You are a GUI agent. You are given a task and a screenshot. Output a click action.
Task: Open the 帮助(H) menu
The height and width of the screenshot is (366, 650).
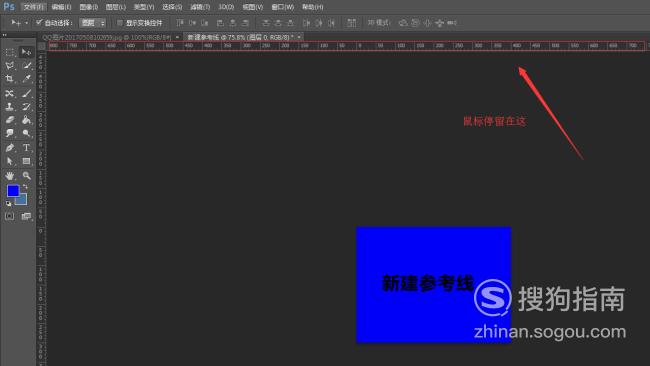coord(313,7)
